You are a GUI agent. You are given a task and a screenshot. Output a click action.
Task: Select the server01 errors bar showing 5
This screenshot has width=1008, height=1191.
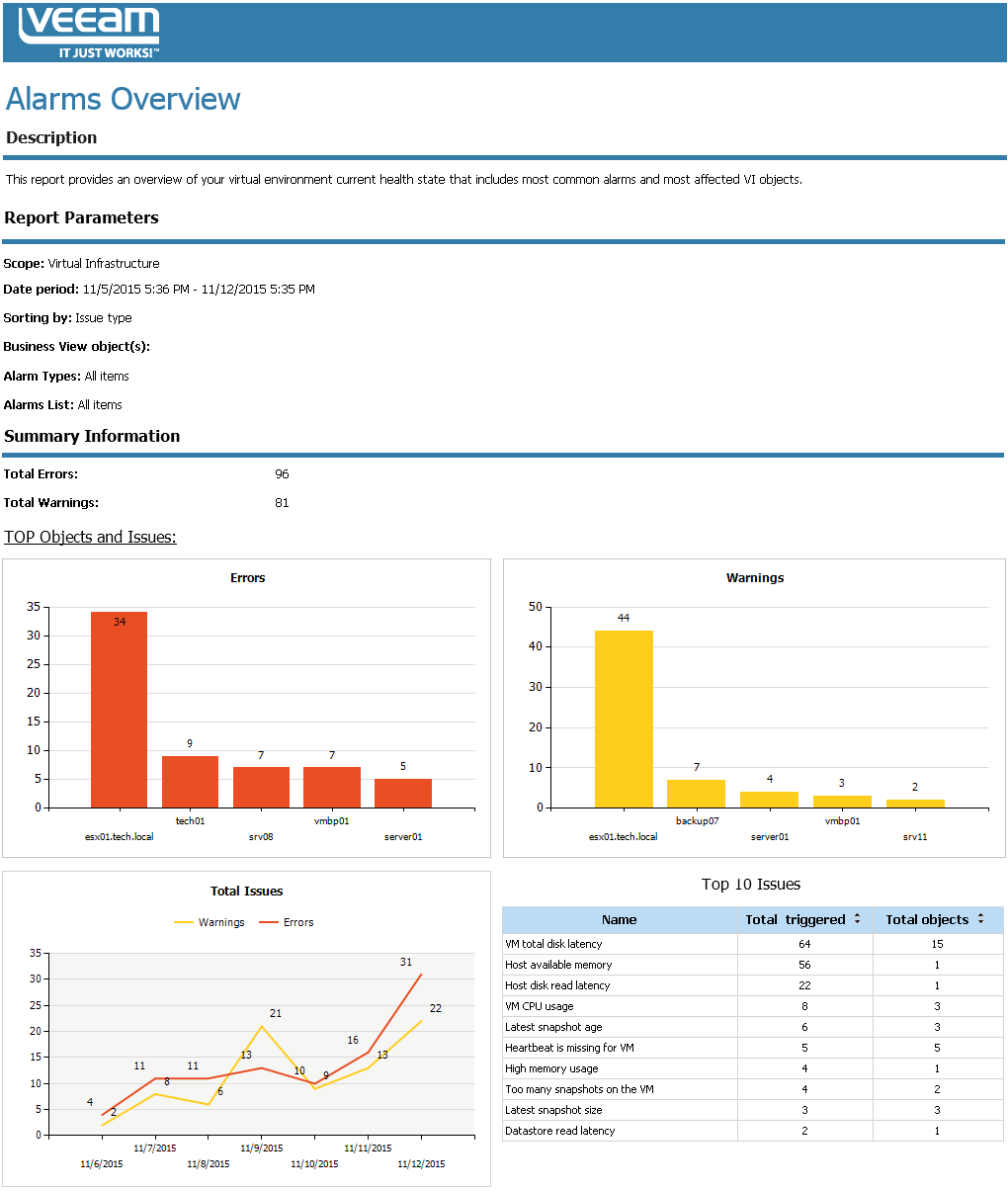[403, 794]
